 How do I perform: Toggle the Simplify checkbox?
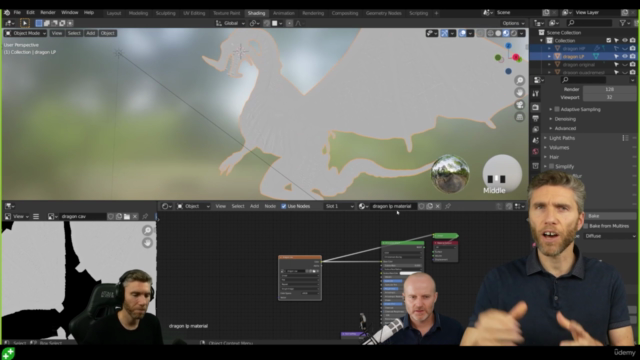point(551,167)
